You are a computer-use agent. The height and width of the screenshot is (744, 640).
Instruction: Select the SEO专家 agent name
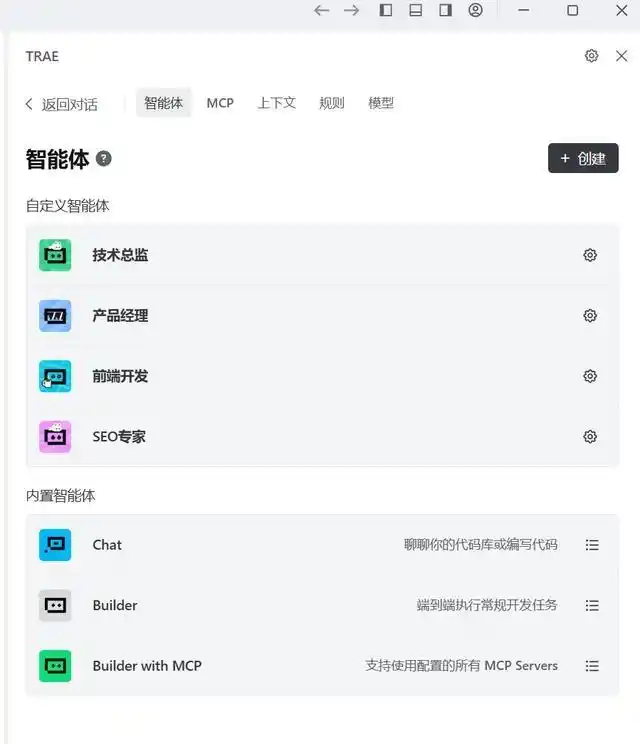[x=119, y=437]
